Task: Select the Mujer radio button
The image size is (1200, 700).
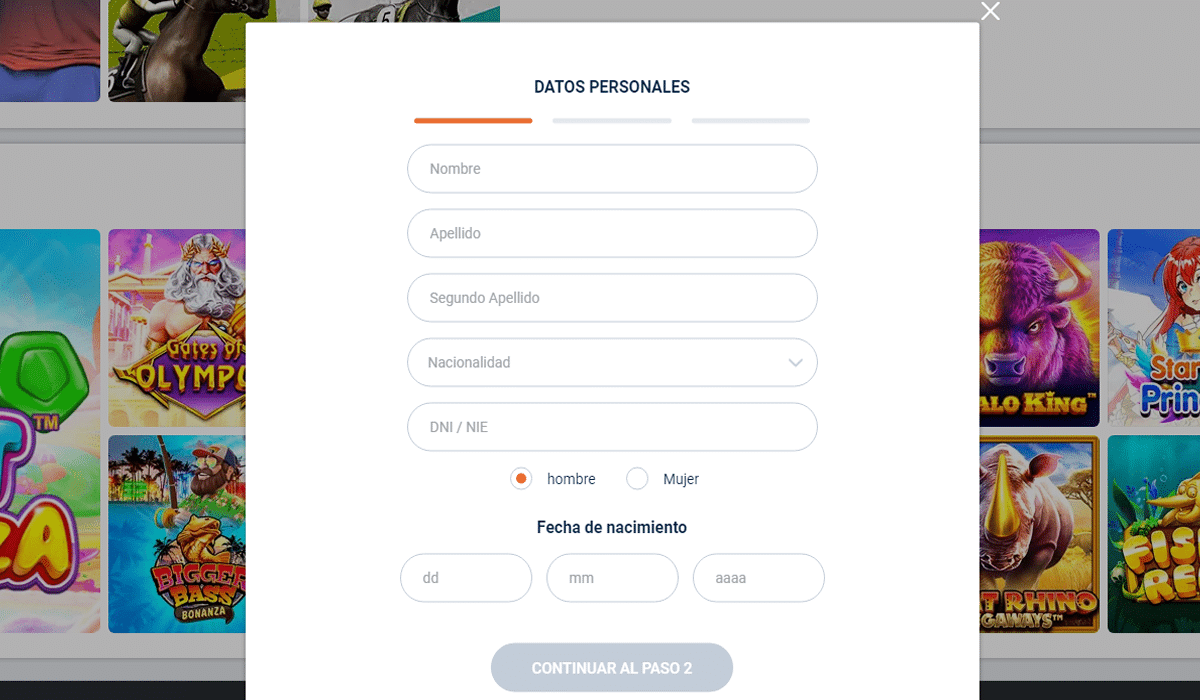Action: pos(637,479)
